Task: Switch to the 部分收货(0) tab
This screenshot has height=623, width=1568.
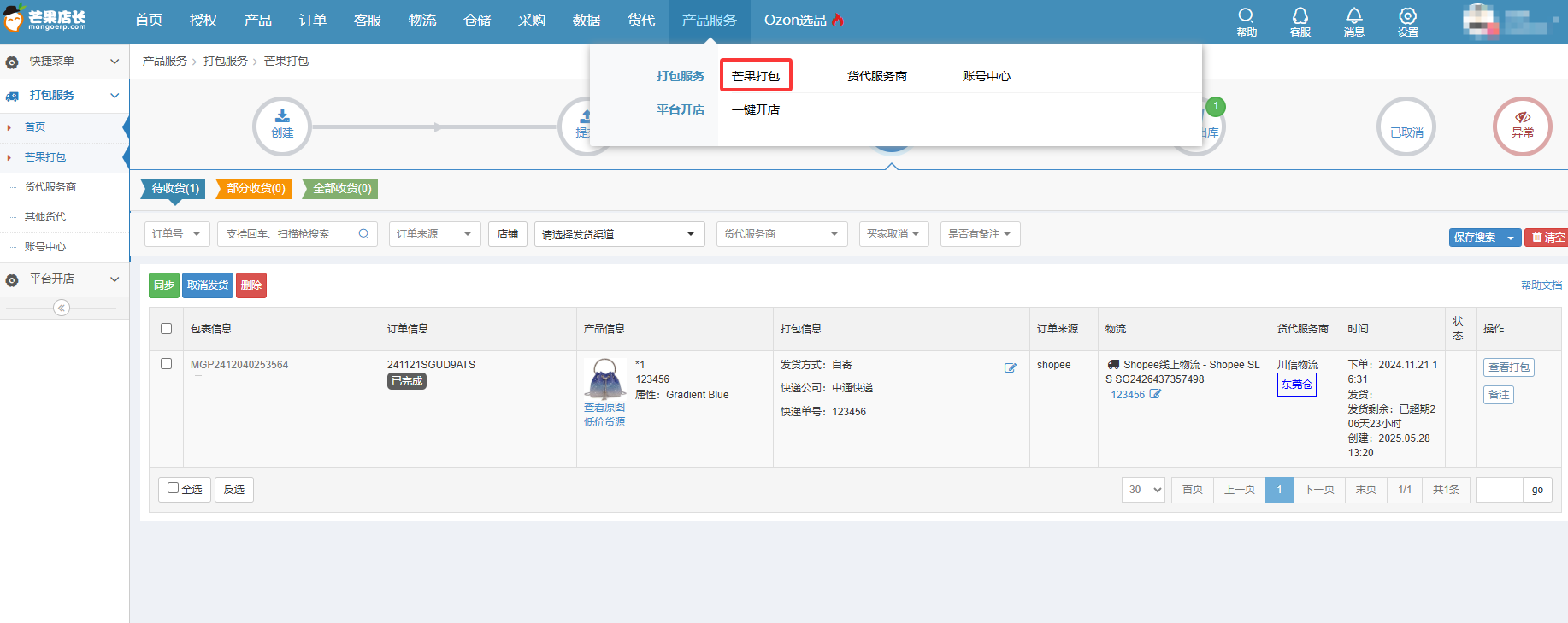Action: coord(254,189)
